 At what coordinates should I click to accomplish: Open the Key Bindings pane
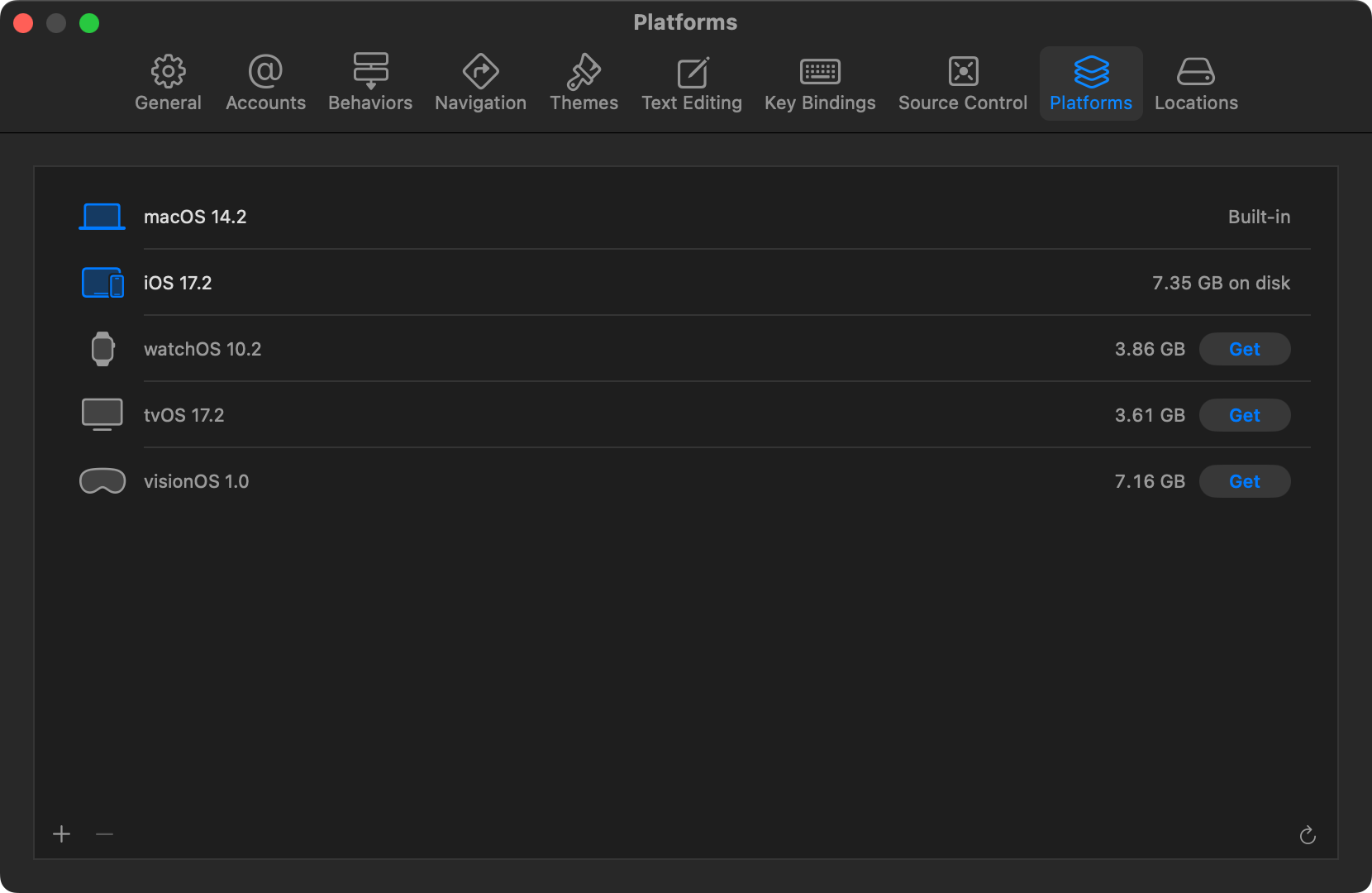(820, 81)
